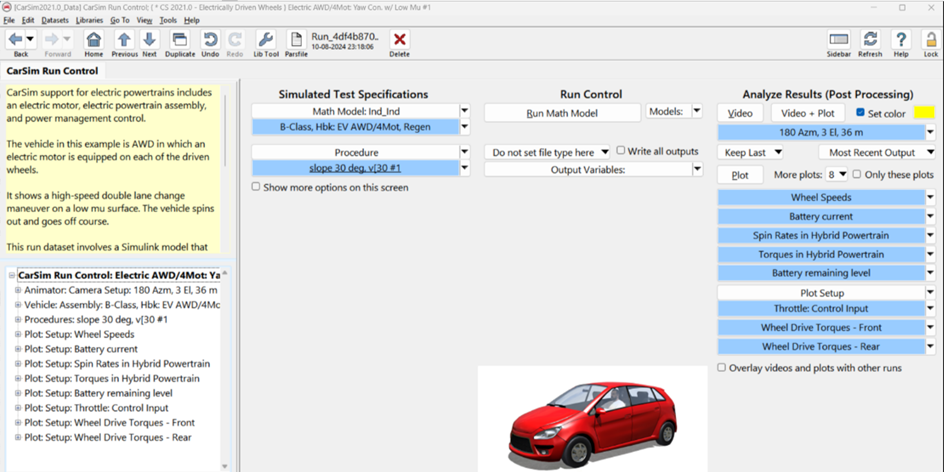
Task: Click the Run Math Model button
Action: (562, 113)
